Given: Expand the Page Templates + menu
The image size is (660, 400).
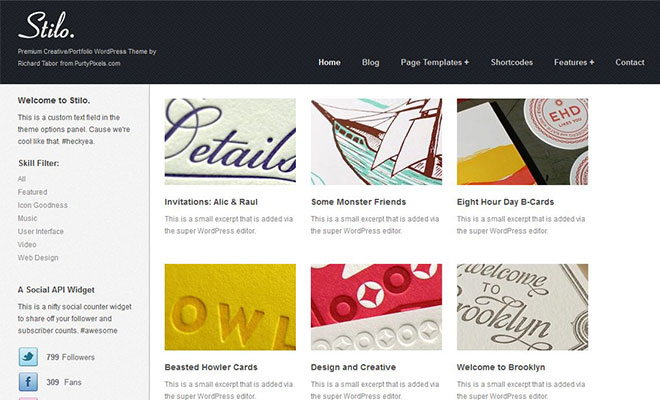Looking at the screenshot, I should (x=435, y=62).
